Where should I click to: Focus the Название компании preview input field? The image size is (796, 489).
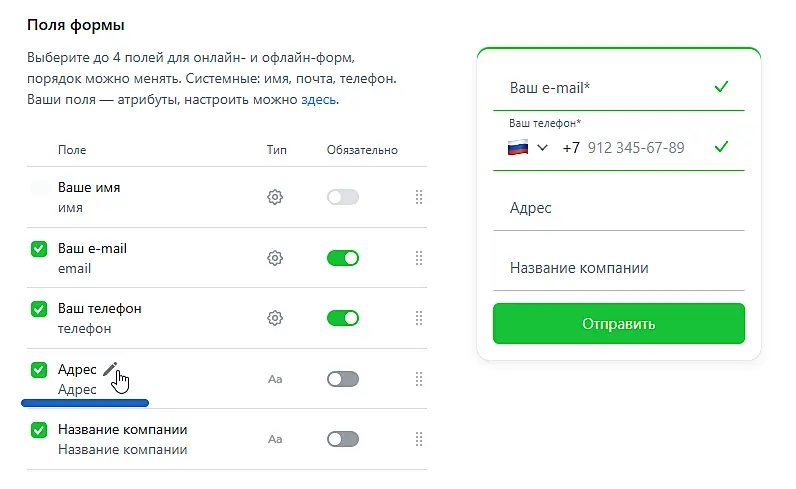pyautogui.click(x=618, y=268)
